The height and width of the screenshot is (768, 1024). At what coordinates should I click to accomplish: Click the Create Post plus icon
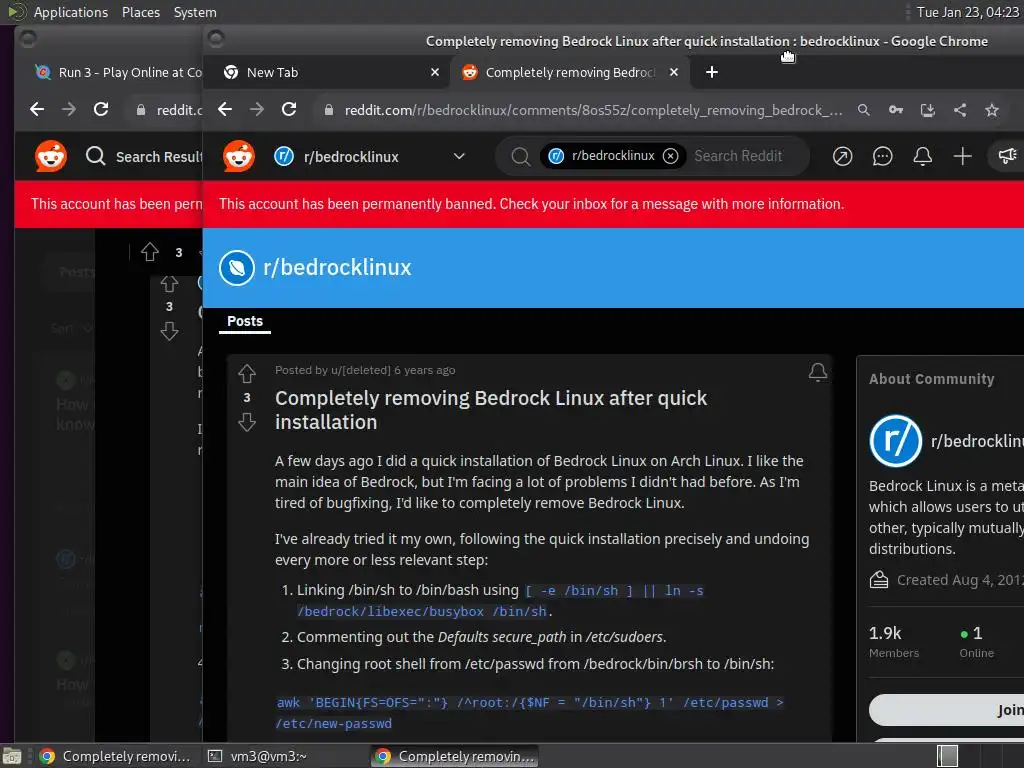962,156
